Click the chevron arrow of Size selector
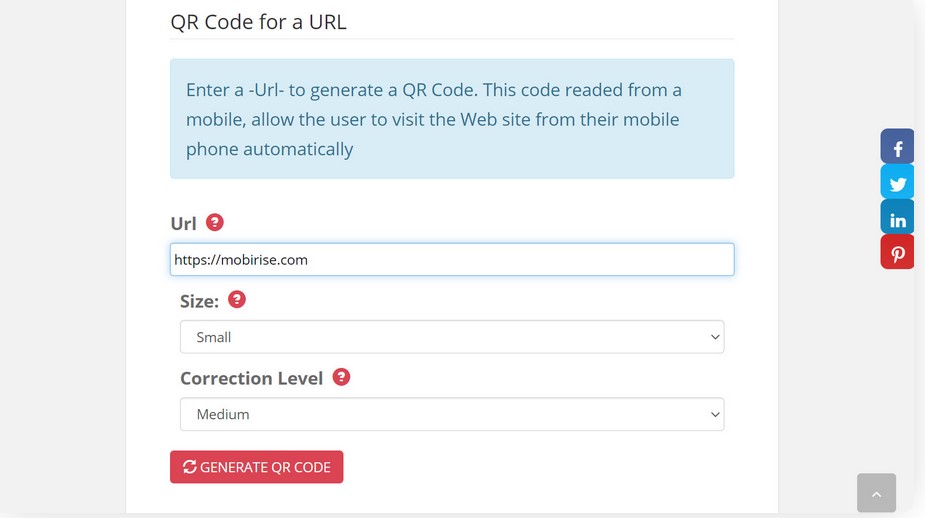This screenshot has height=518, width=925. (715, 337)
